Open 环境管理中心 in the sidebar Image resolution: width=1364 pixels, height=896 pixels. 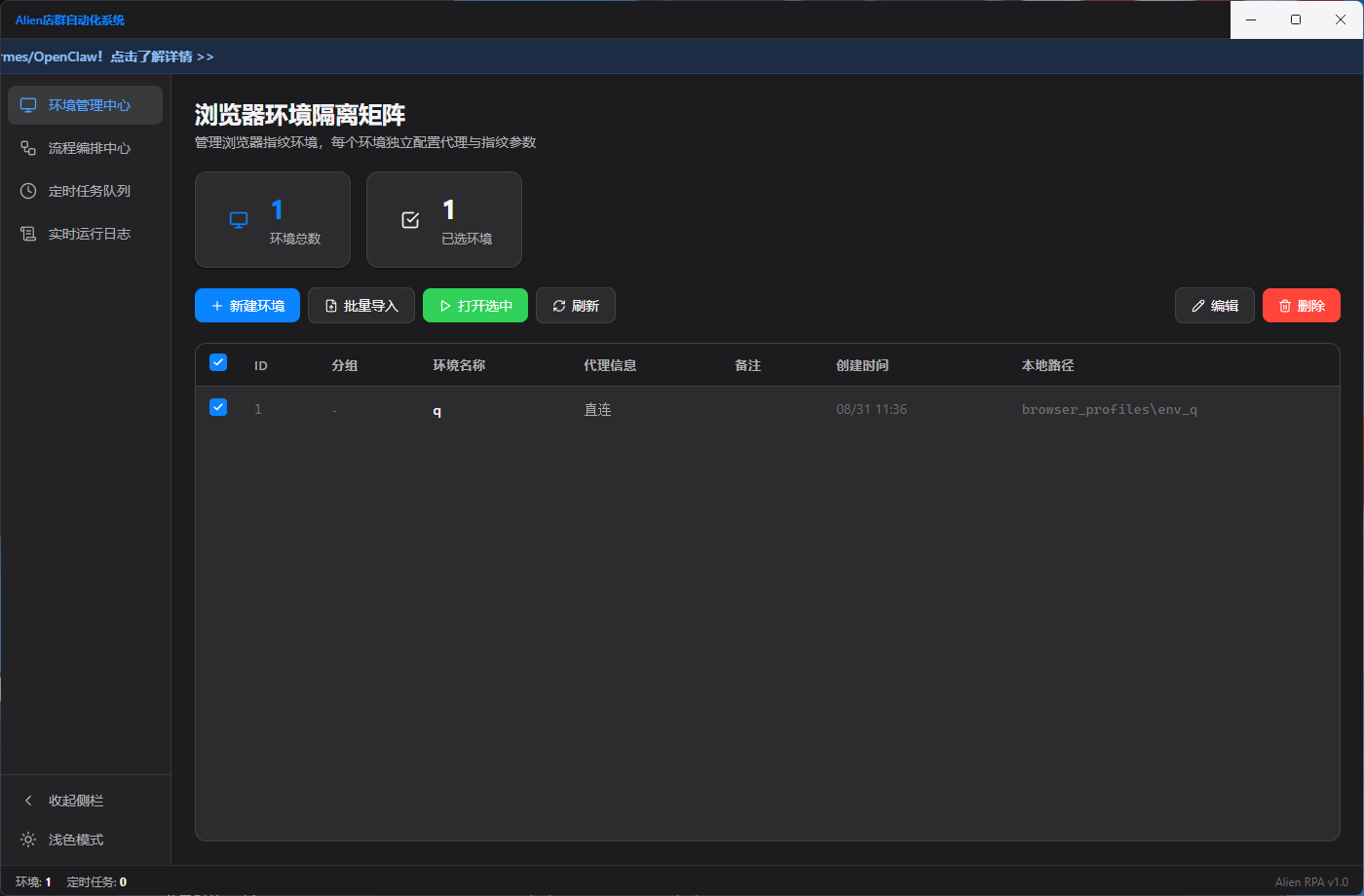point(85,105)
